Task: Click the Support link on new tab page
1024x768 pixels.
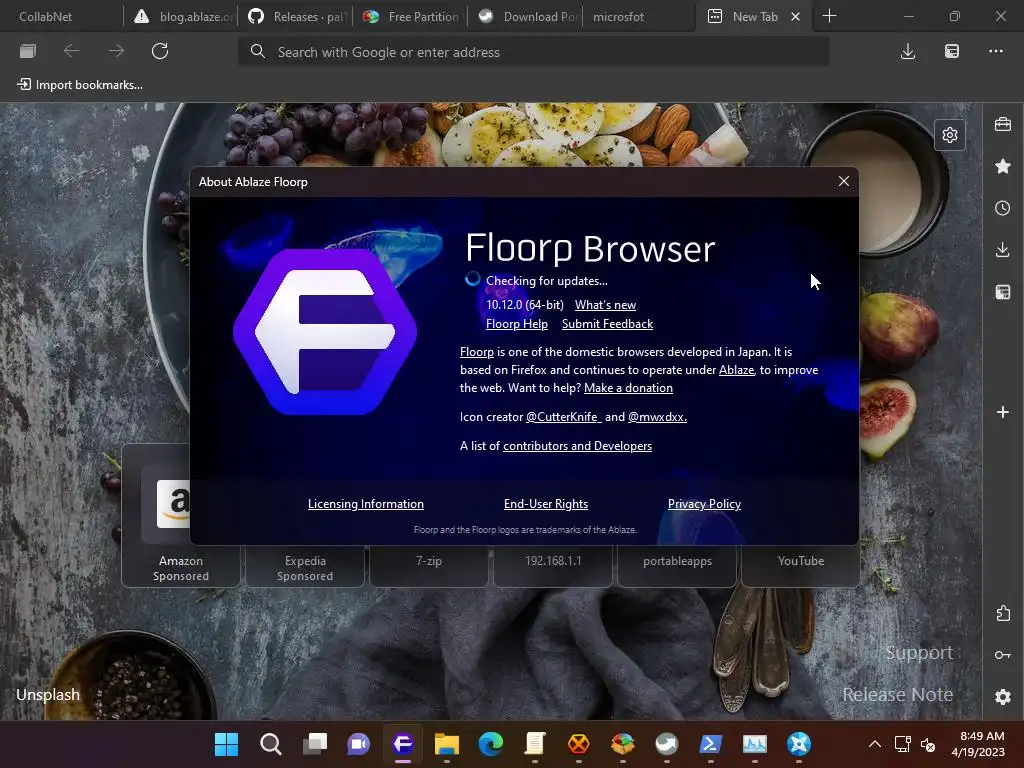Action: pos(919,652)
